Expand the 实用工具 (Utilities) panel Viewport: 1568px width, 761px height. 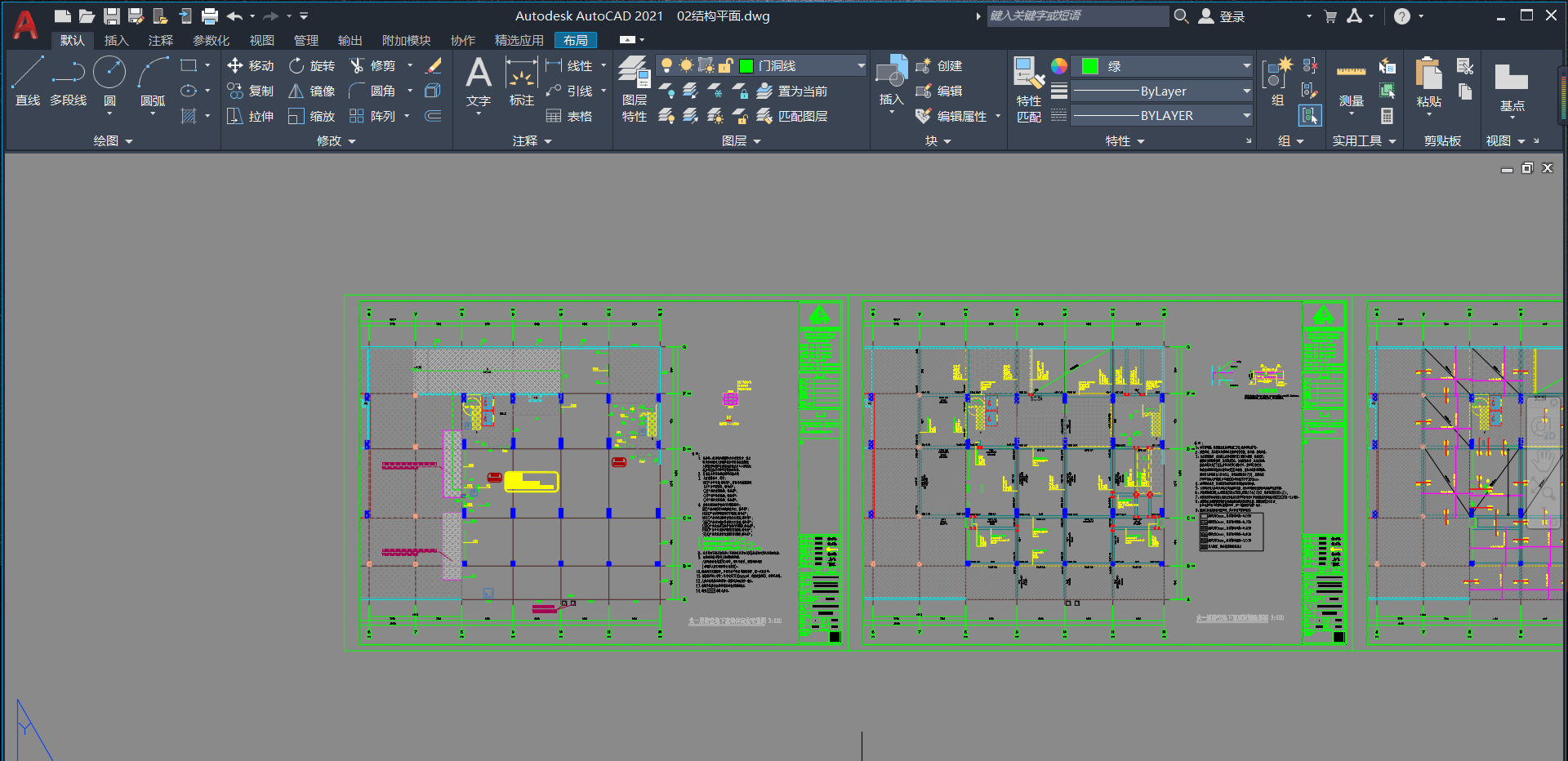(x=1364, y=140)
